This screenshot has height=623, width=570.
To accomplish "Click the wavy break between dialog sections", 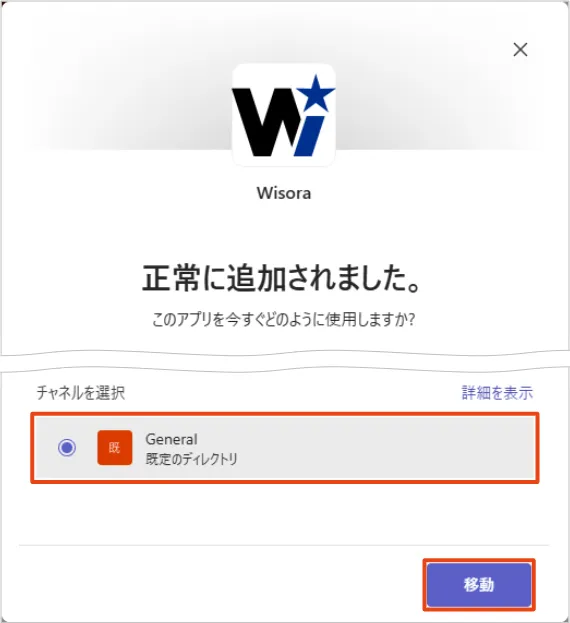I will click(285, 362).
